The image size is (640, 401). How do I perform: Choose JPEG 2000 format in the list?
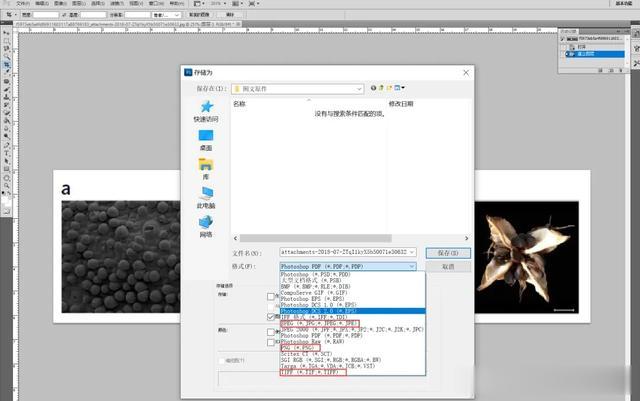coord(353,330)
